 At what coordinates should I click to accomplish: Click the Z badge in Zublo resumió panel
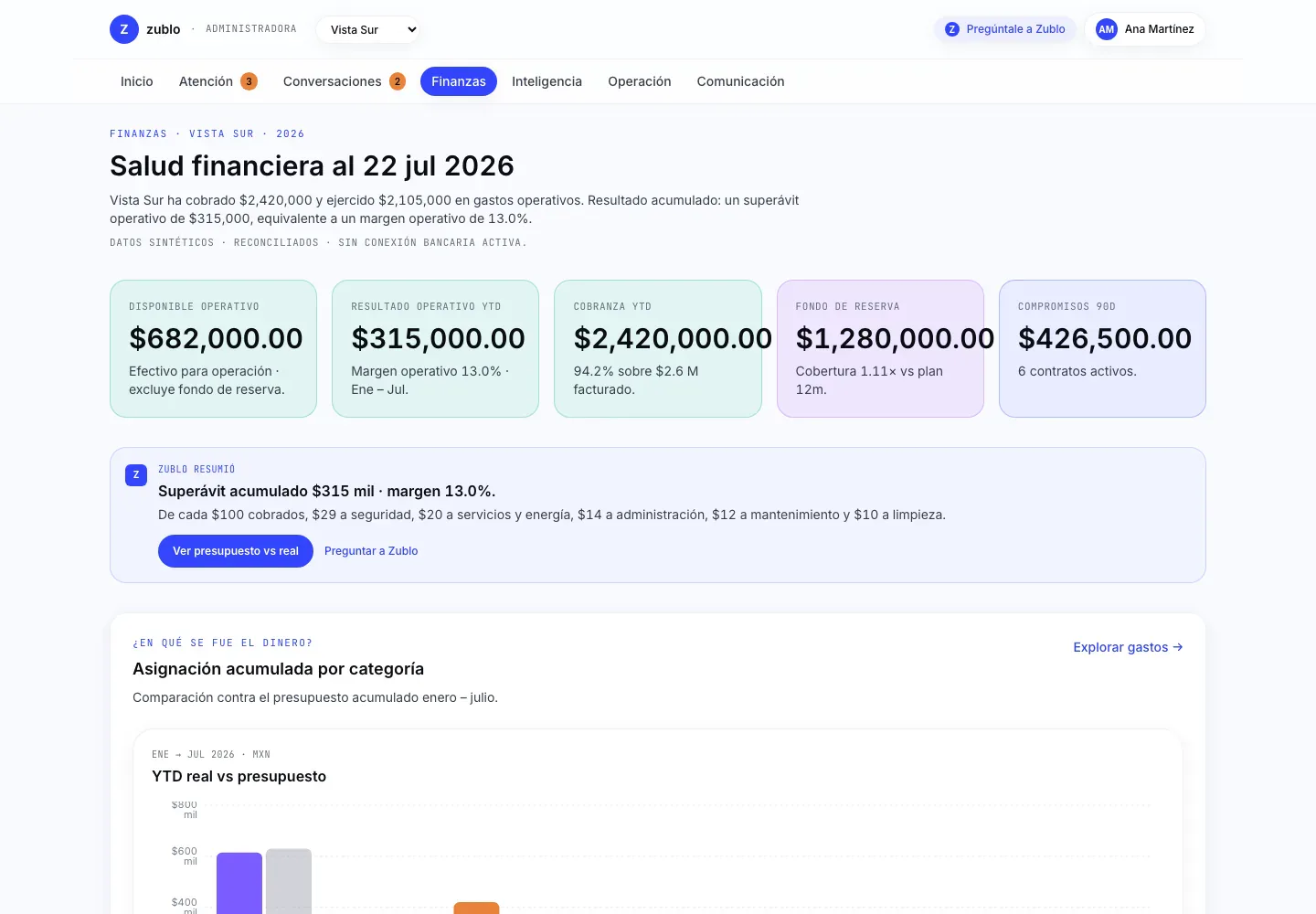pyautogui.click(x=136, y=475)
